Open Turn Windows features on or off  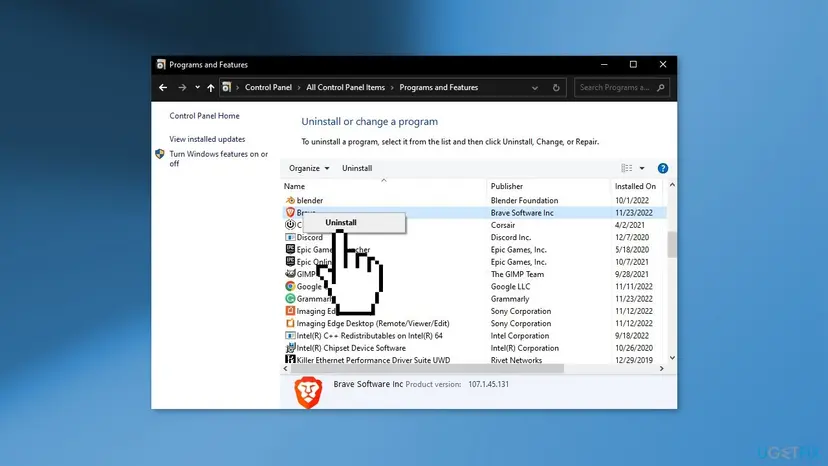pyautogui.click(x=219, y=159)
